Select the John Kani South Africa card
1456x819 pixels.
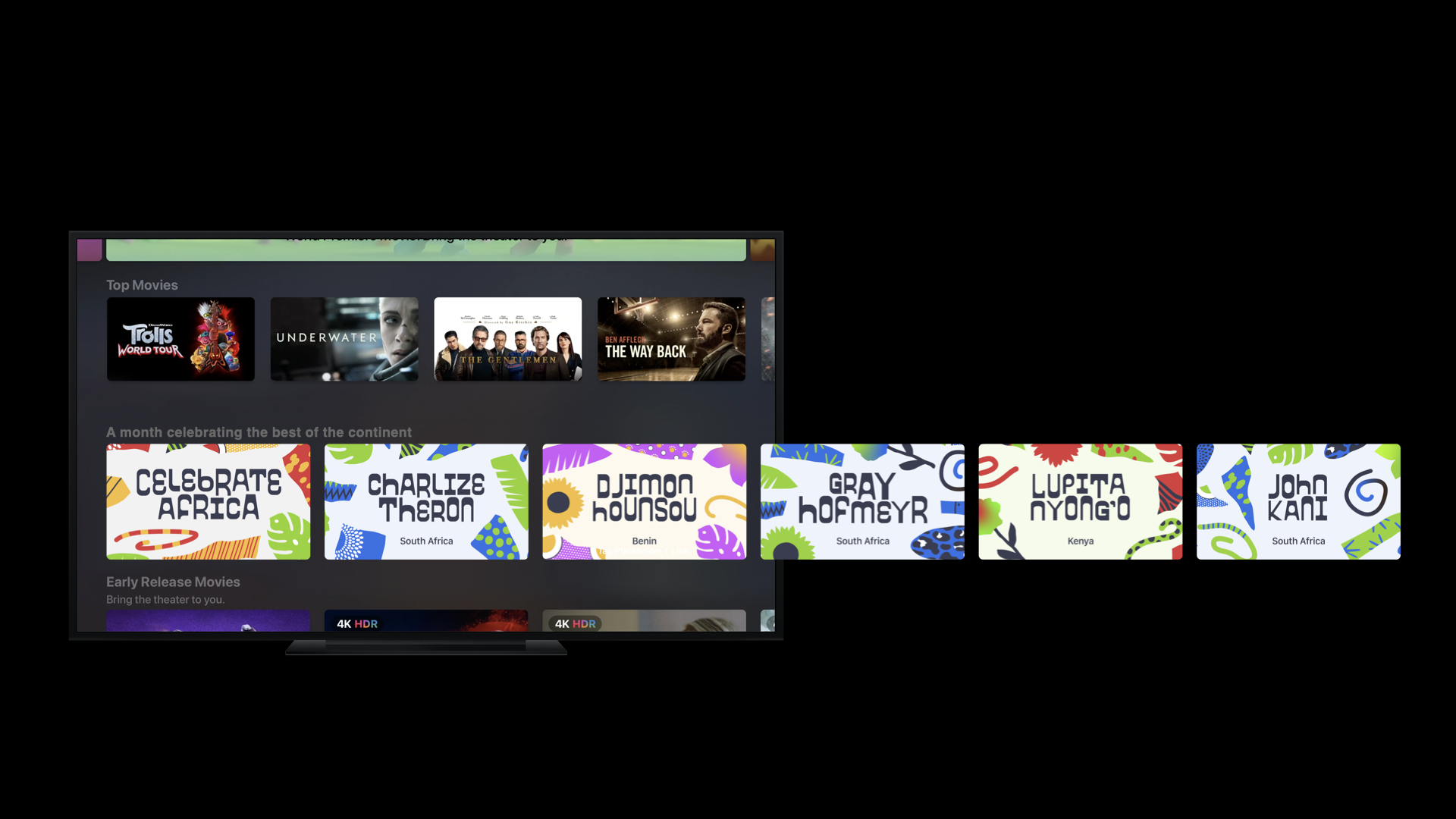point(1298,501)
